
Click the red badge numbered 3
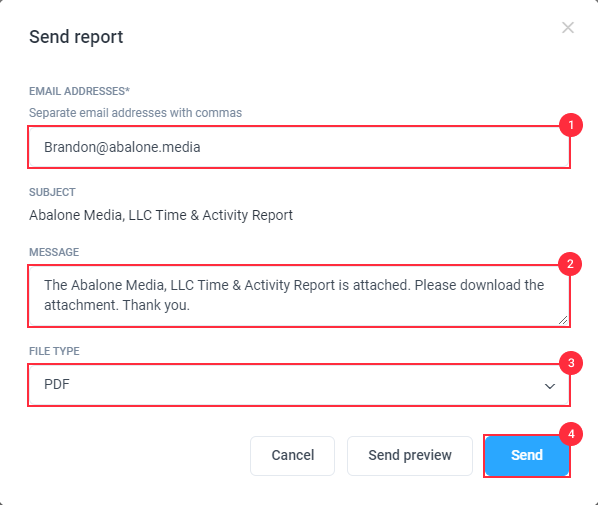571,363
